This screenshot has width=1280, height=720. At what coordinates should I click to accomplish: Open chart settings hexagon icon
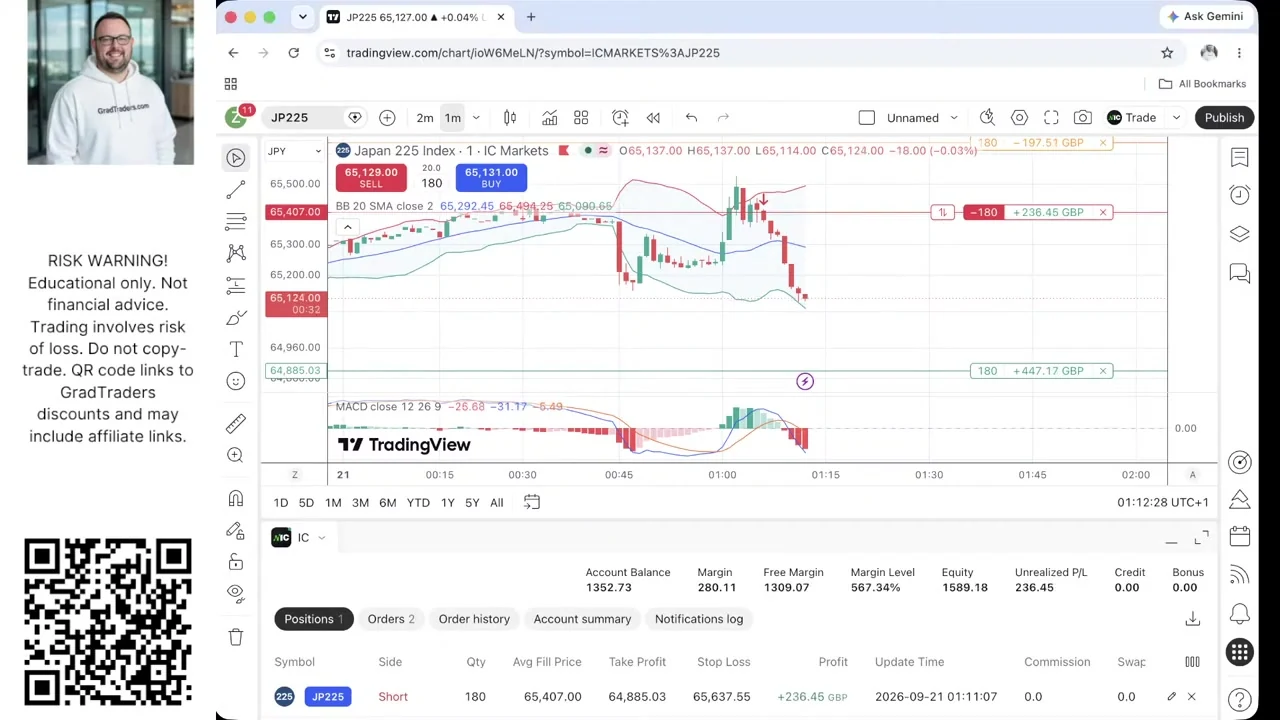pos(1019,118)
